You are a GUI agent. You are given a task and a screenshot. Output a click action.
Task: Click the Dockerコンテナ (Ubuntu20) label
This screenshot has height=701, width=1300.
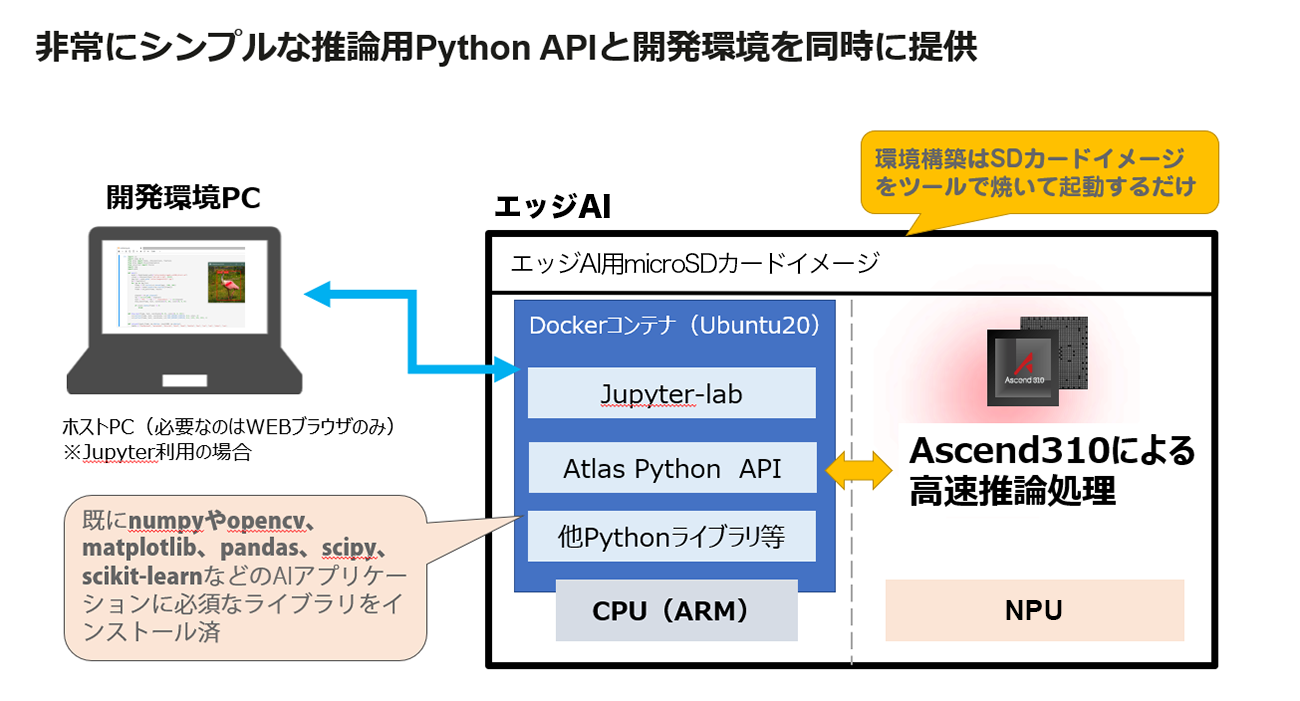click(x=674, y=325)
